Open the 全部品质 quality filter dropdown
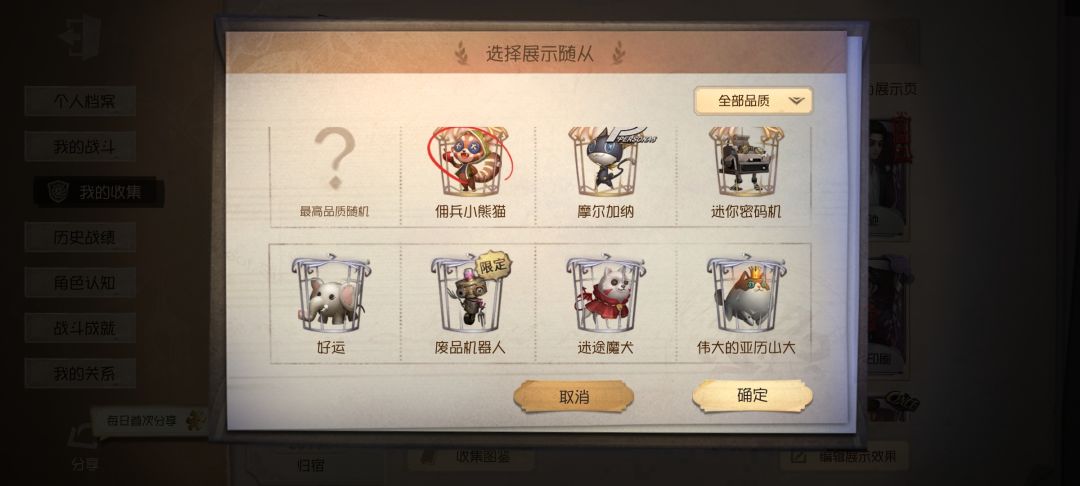Image resolution: width=1080 pixels, height=486 pixels. (x=754, y=101)
